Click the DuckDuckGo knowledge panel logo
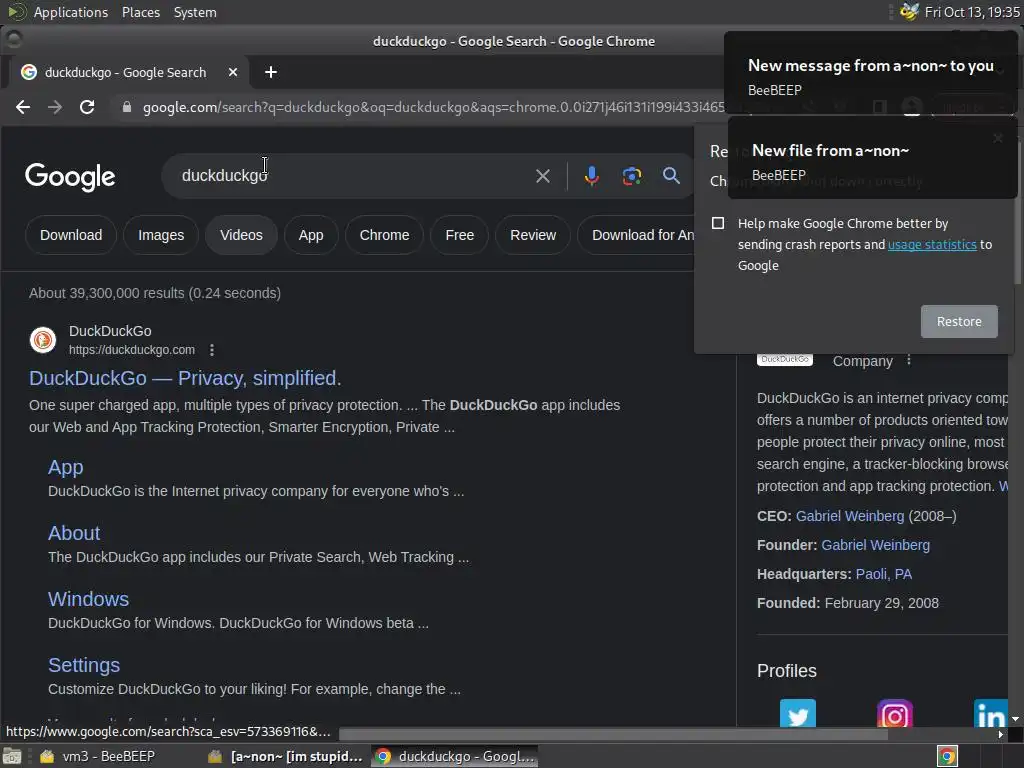The image size is (1024, 768). point(784,359)
